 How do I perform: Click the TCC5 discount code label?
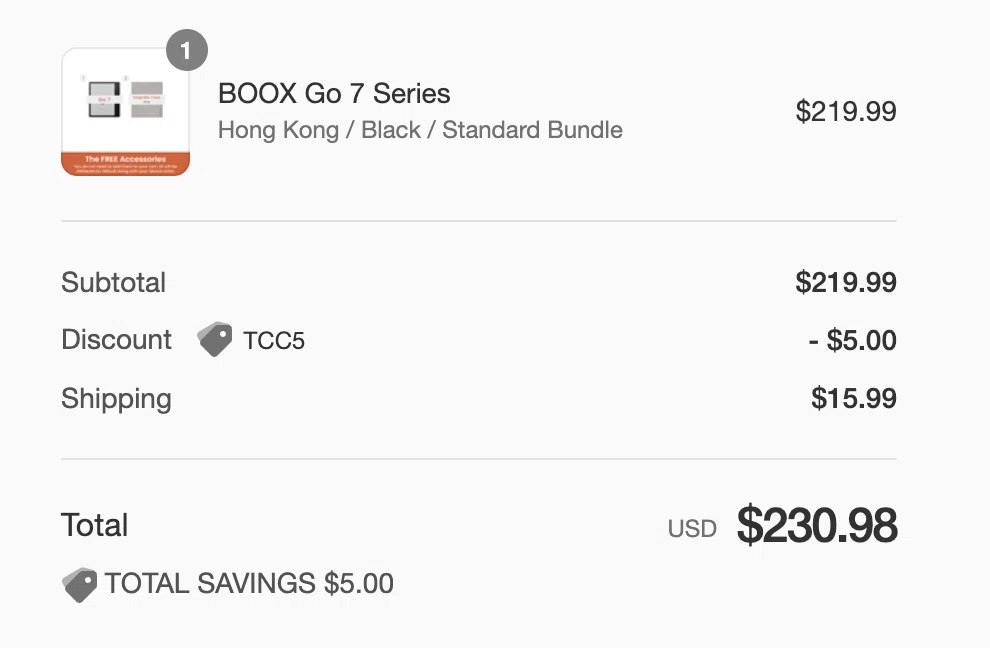point(274,340)
